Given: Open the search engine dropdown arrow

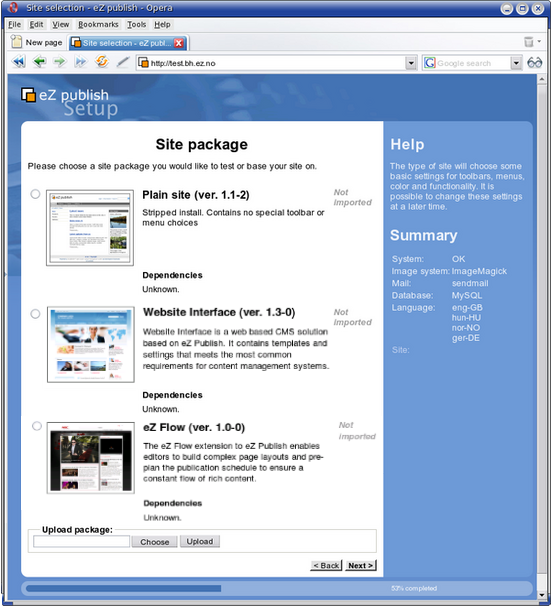Looking at the screenshot, I should [516, 63].
